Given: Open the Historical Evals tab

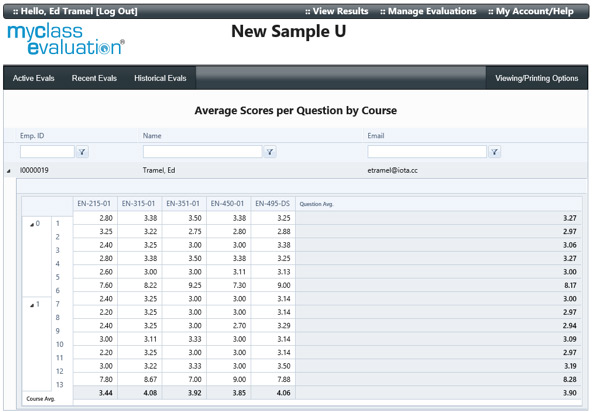Looking at the screenshot, I should 160,78.
